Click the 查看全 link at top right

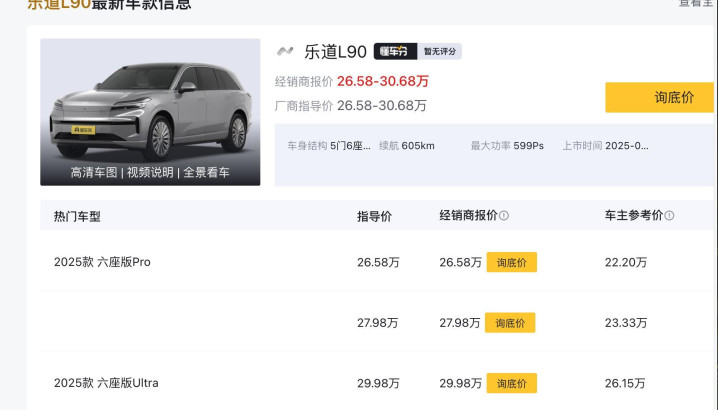coord(697,4)
